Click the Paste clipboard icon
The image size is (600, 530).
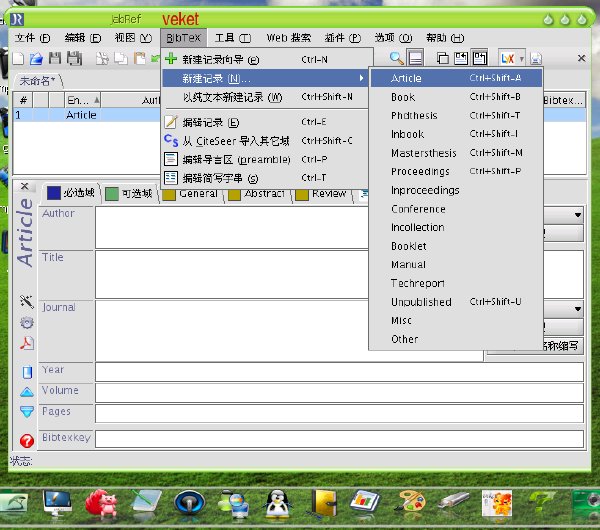[x=140, y=59]
